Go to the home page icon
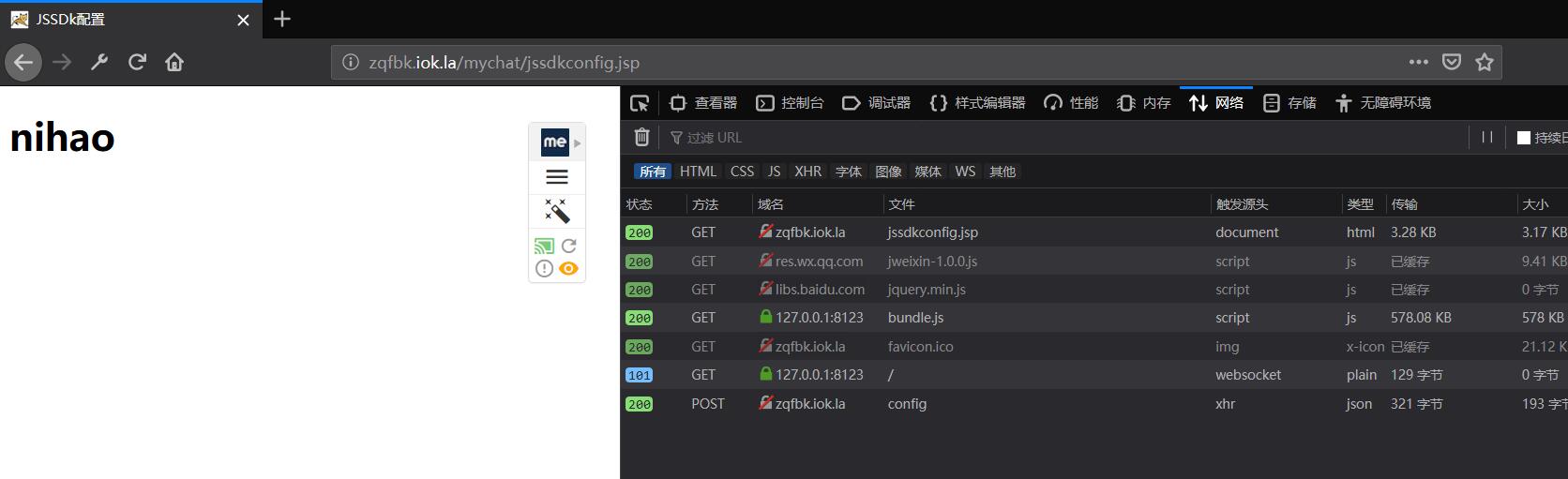 point(174,63)
